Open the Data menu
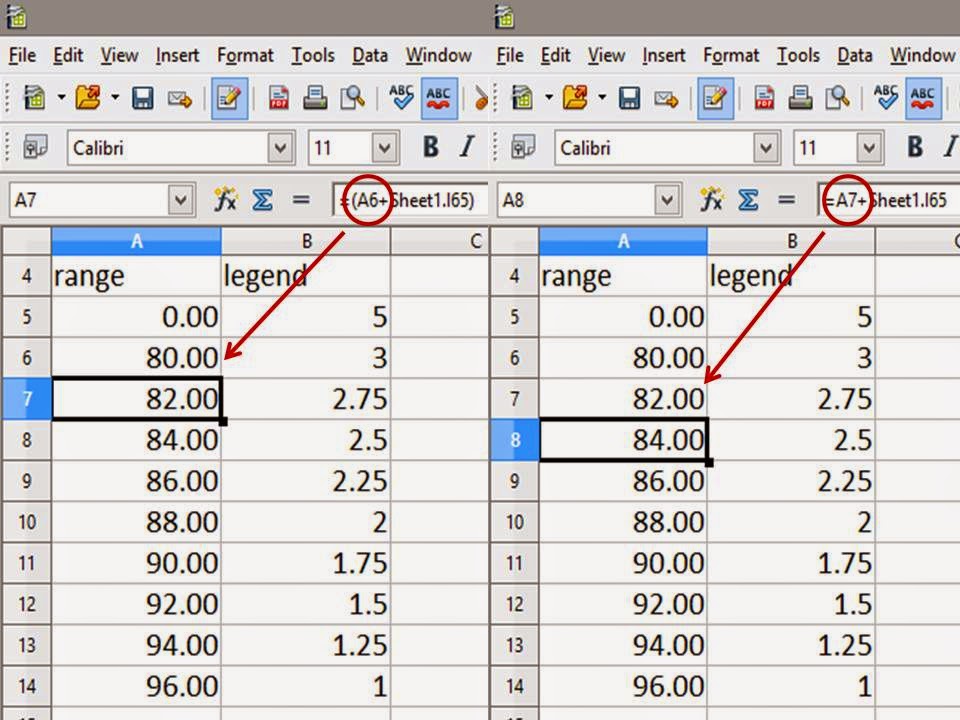This screenshot has width=960, height=720. 371,55
